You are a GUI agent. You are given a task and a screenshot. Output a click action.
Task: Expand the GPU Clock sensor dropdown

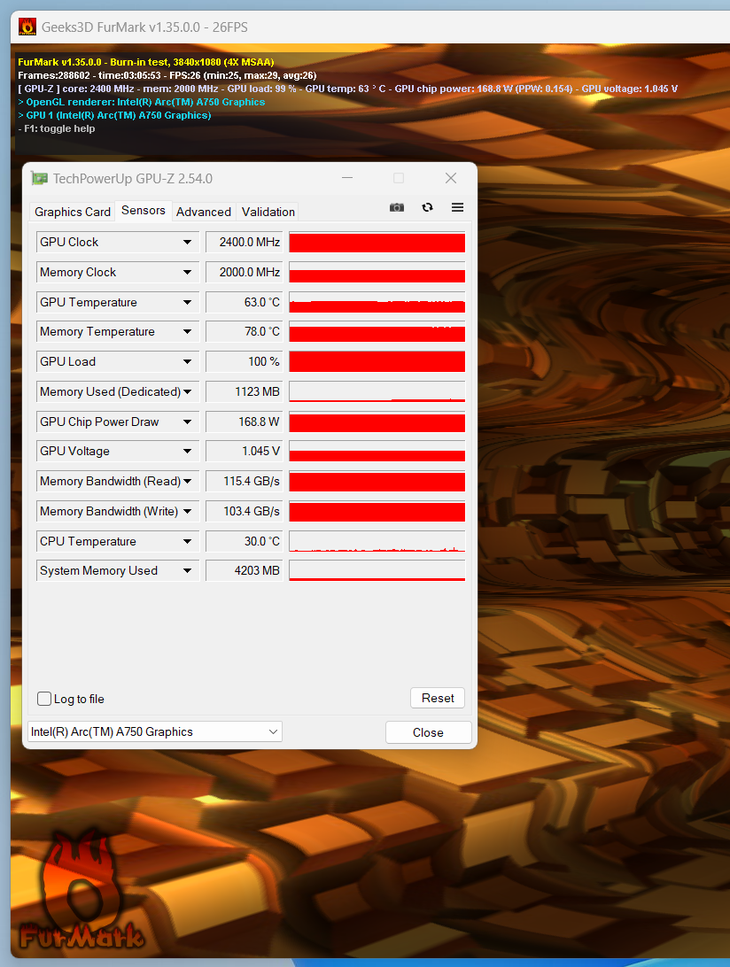tap(187, 242)
